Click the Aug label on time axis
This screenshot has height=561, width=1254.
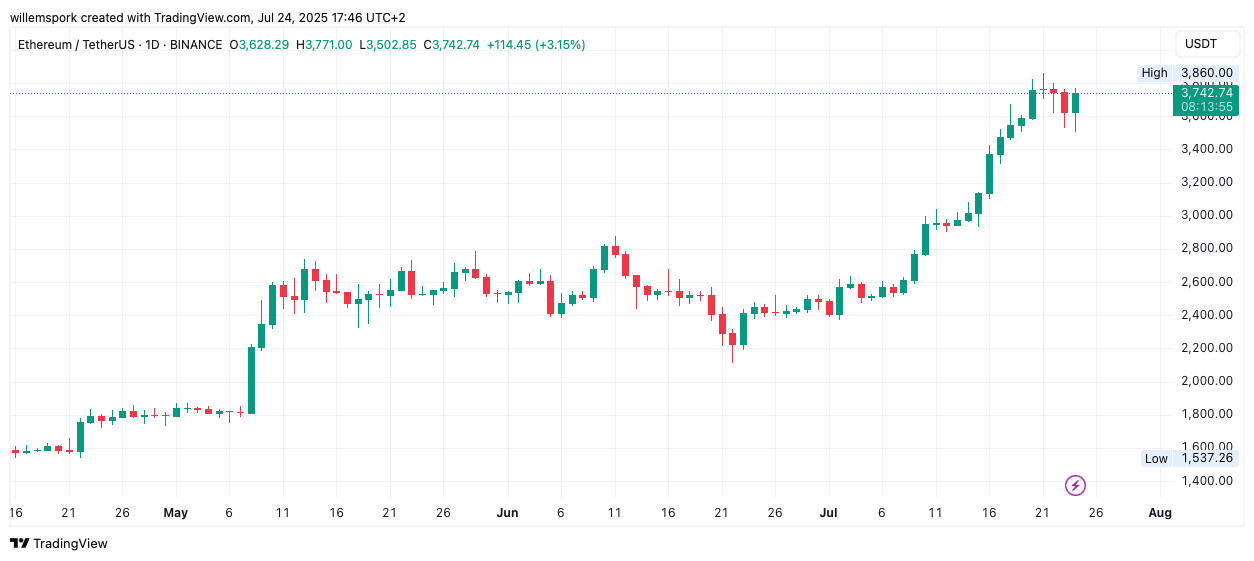pos(1160,513)
